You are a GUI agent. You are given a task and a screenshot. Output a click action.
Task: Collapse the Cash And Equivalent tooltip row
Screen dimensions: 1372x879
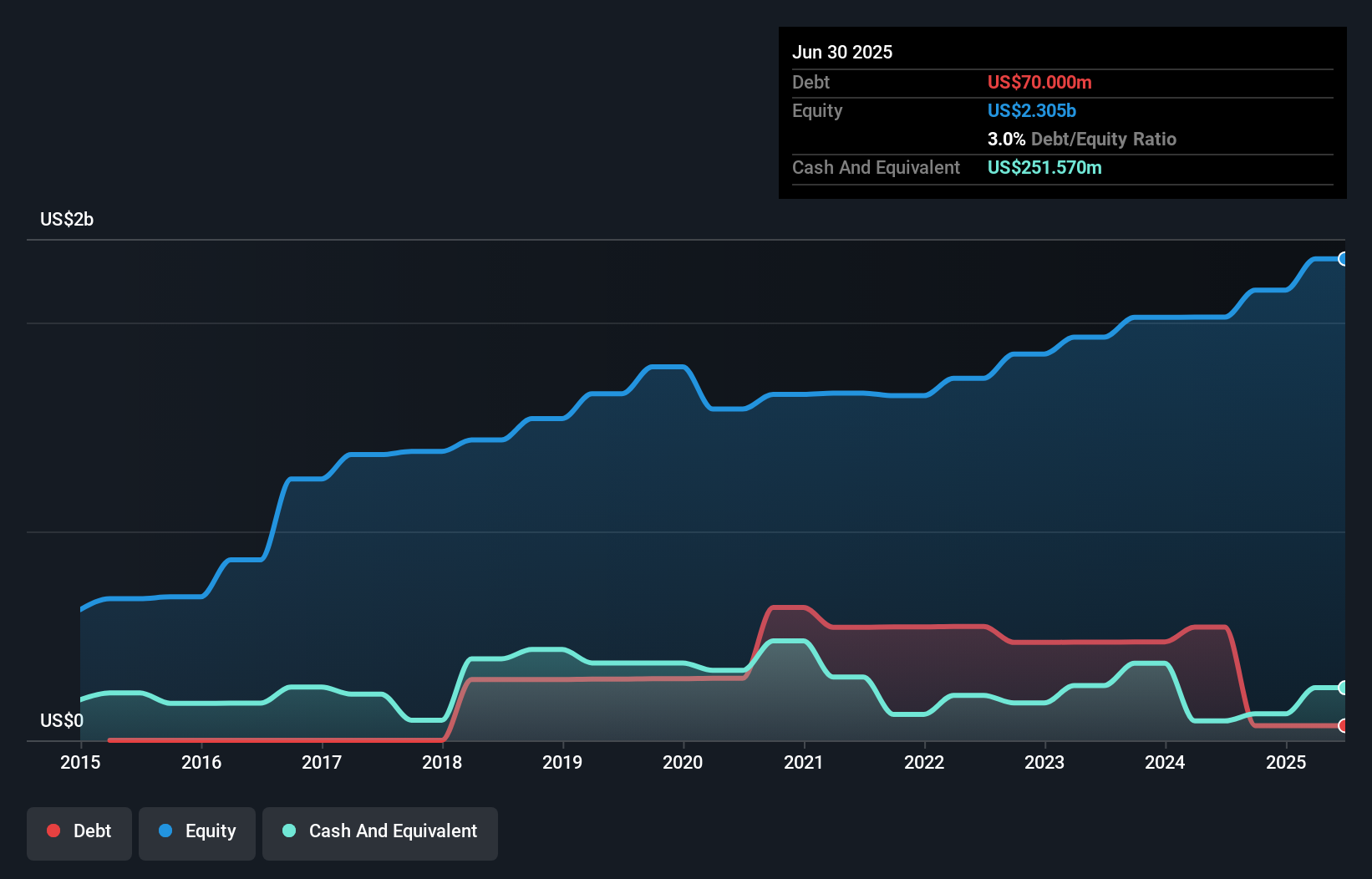pos(876,167)
